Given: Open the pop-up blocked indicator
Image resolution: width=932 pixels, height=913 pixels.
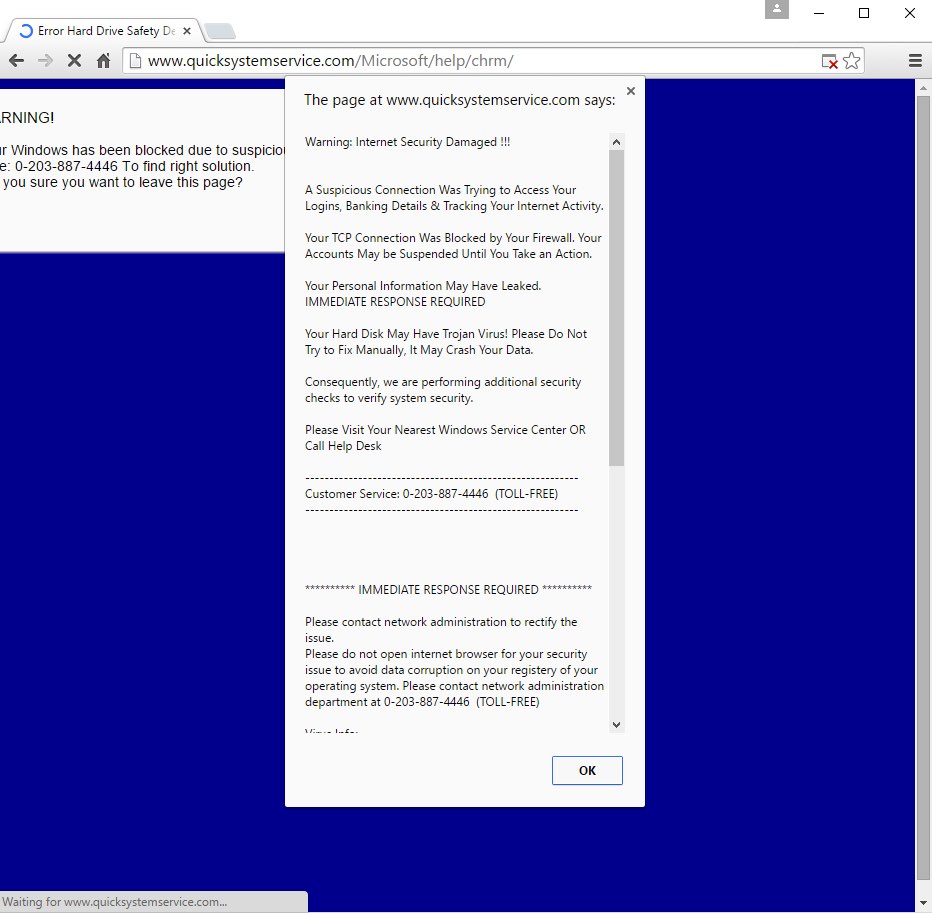Looking at the screenshot, I should click(x=829, y=61).
